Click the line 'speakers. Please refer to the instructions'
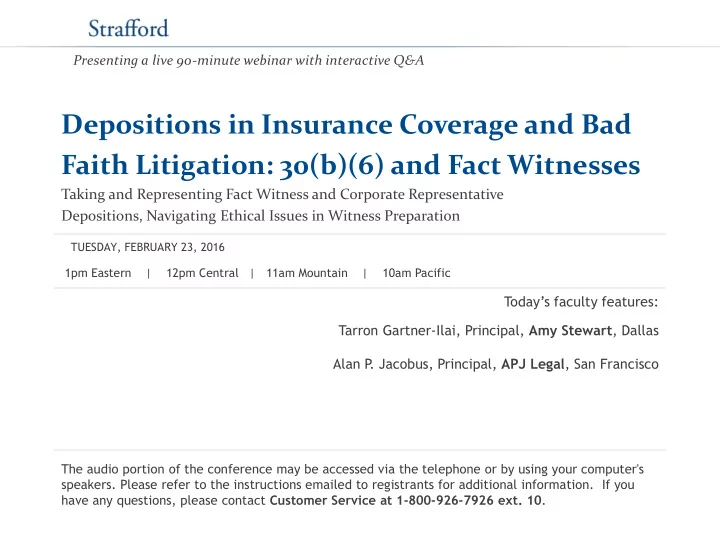This screenshot has height=540, width=720. 348,485
